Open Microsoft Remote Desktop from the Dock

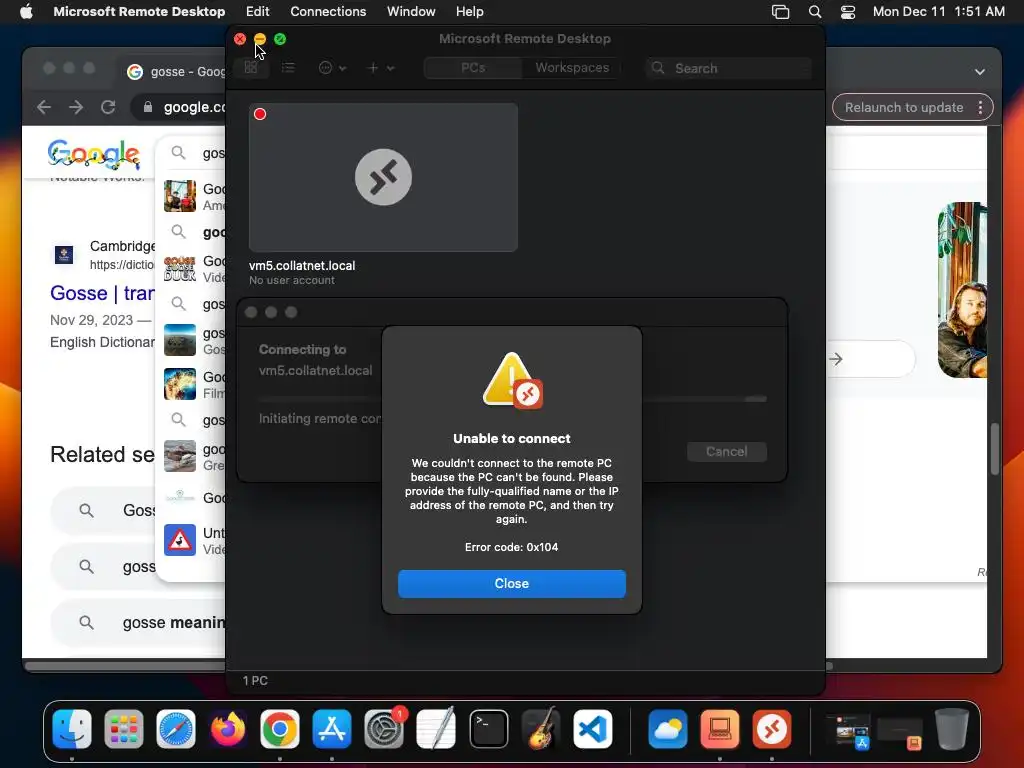tap(772, 729)
